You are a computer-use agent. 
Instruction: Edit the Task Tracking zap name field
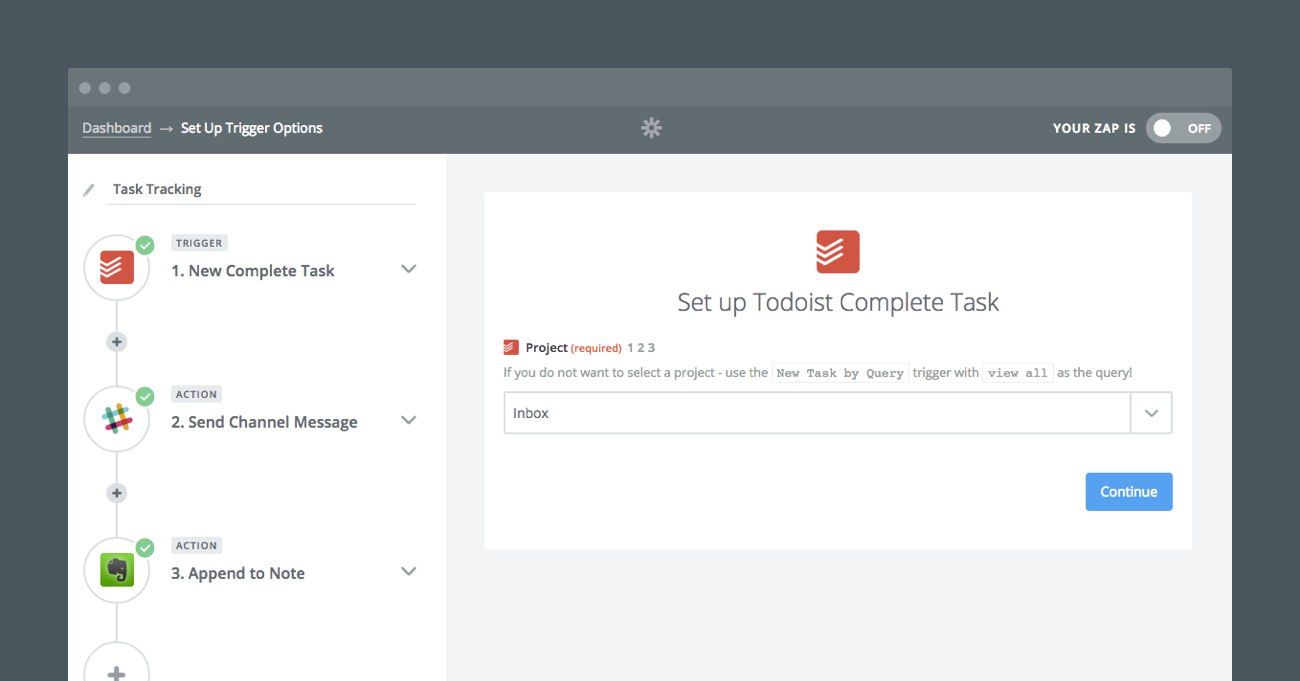pos(260,189)
